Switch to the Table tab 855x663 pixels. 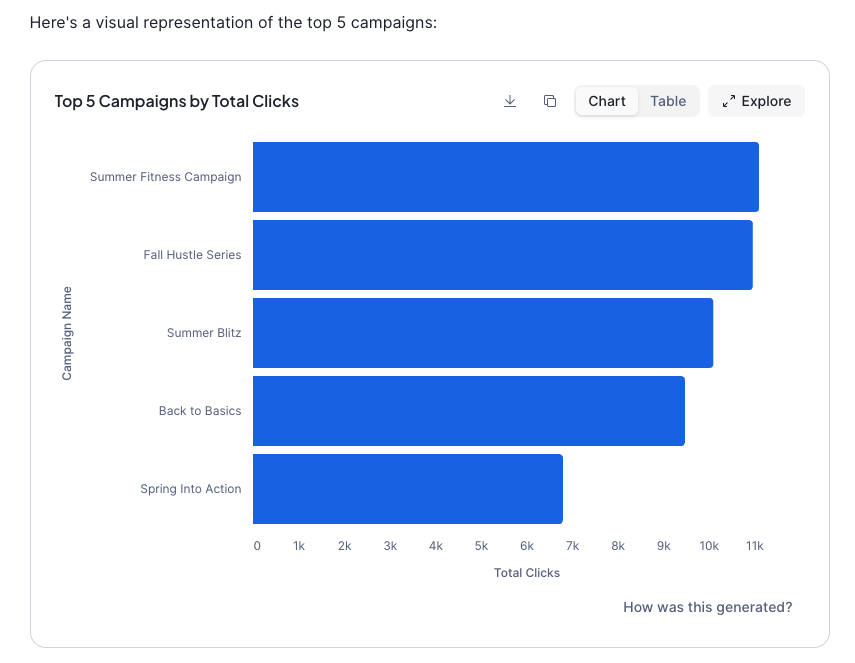coord(668,101)
